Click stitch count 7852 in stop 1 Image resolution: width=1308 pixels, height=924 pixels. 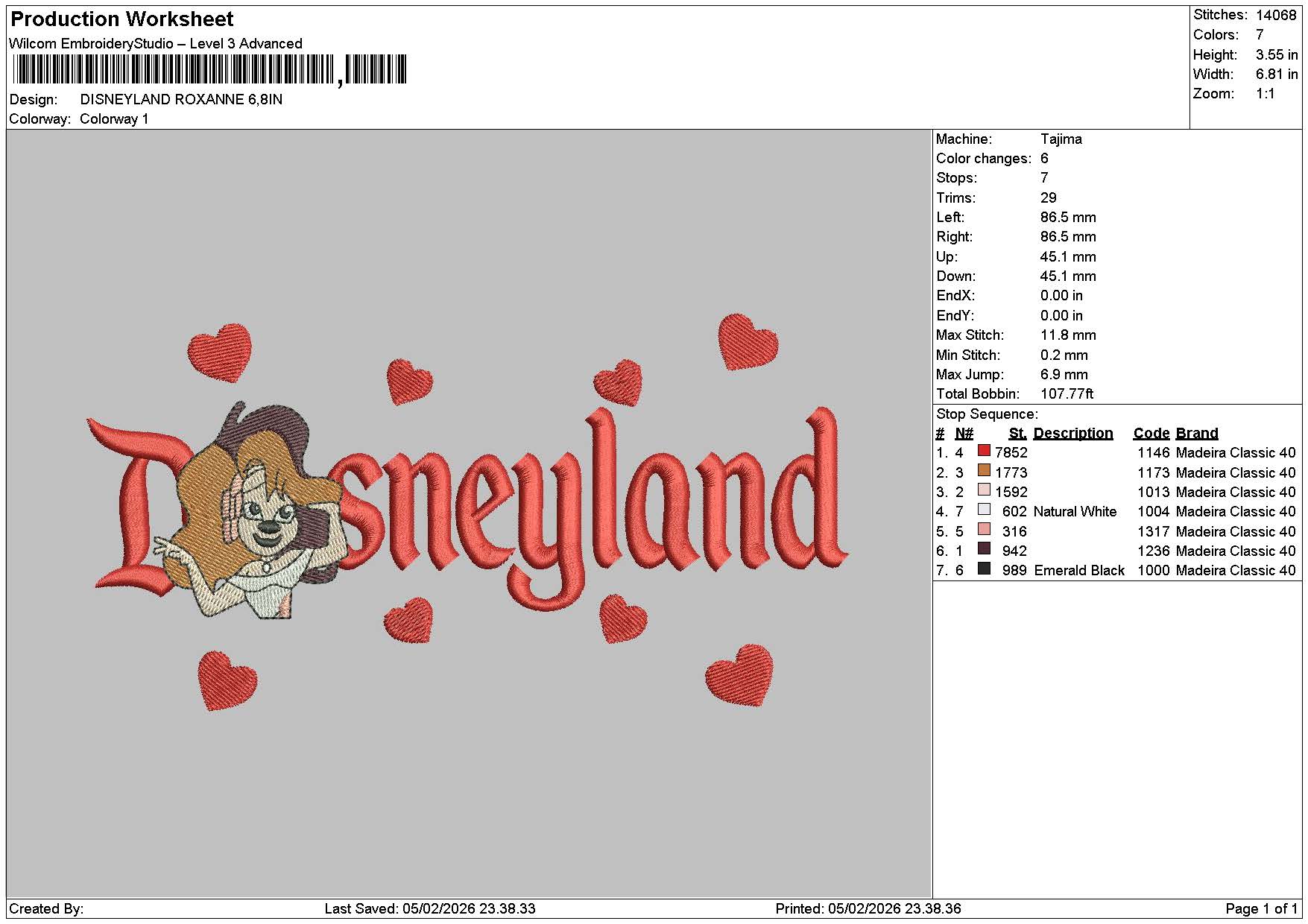(1011, 453)
